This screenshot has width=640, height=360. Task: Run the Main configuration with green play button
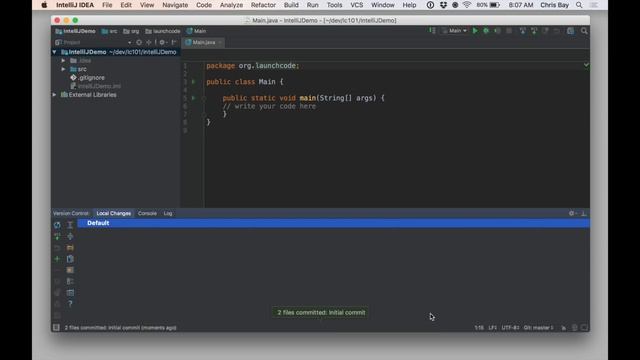[475, 31]
